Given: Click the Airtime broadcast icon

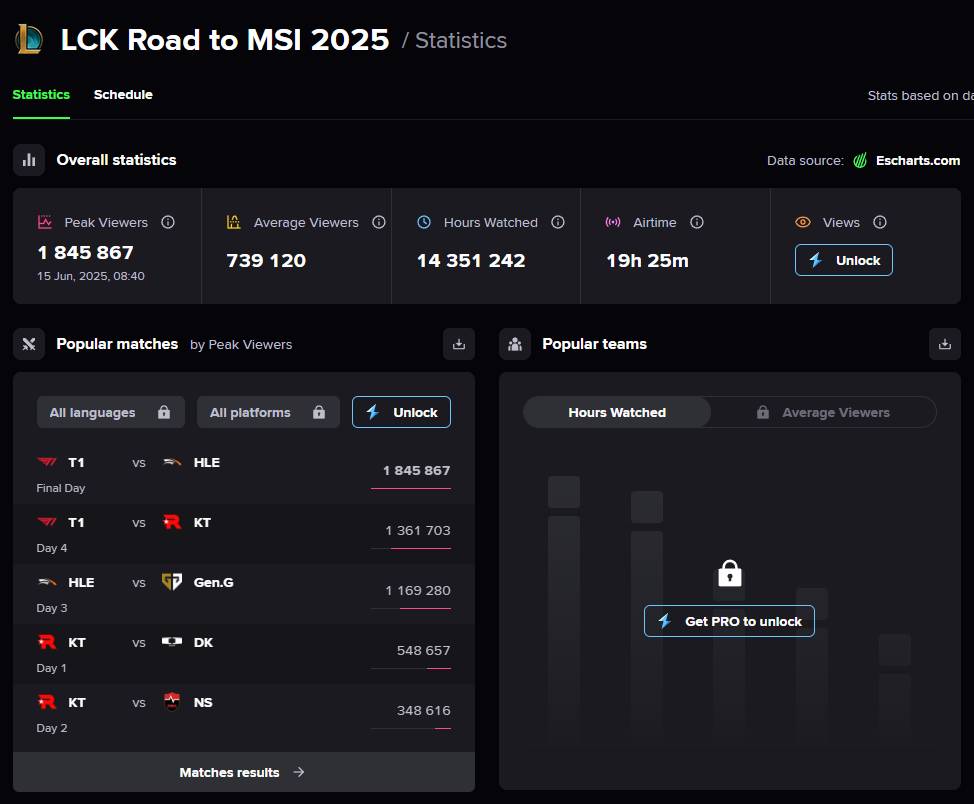Looking at the screenshot, I should point(613,222).
